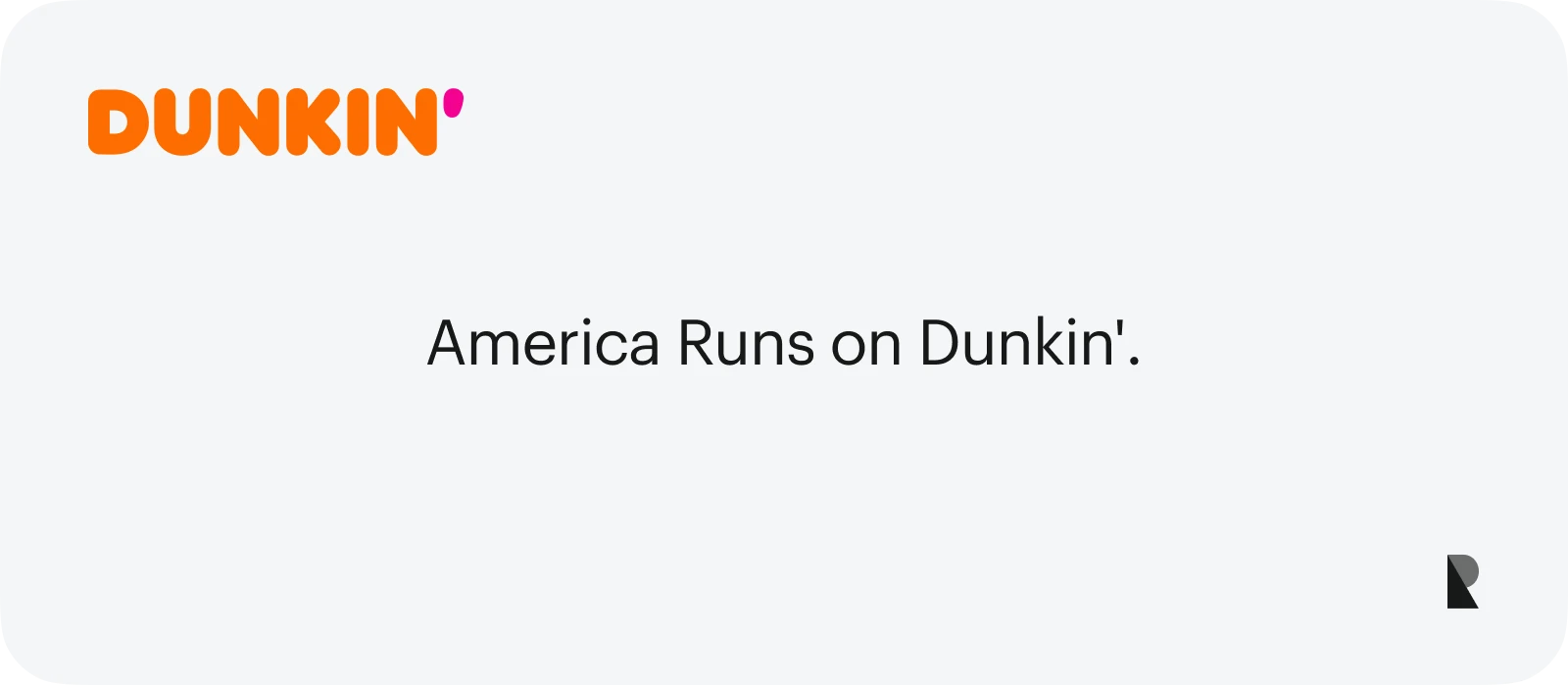
Task: Click the capital A of "America"
Action: tap(445, 344)
